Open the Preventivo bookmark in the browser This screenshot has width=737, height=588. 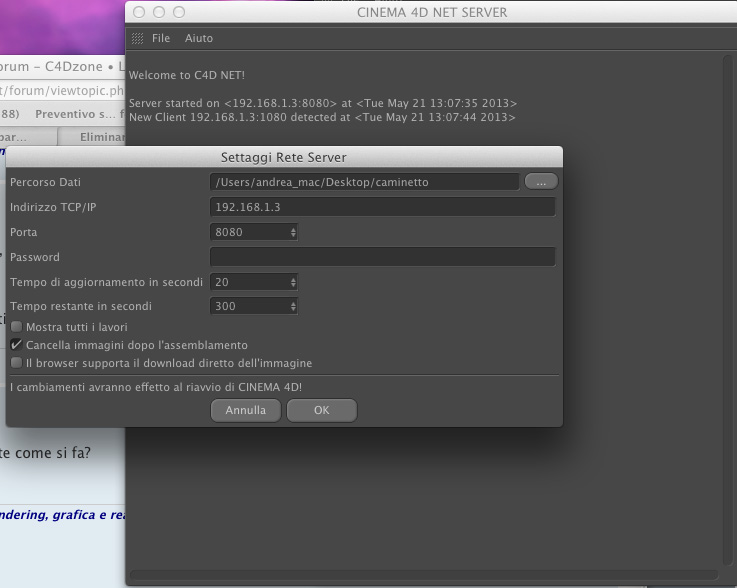click(75, 114)
